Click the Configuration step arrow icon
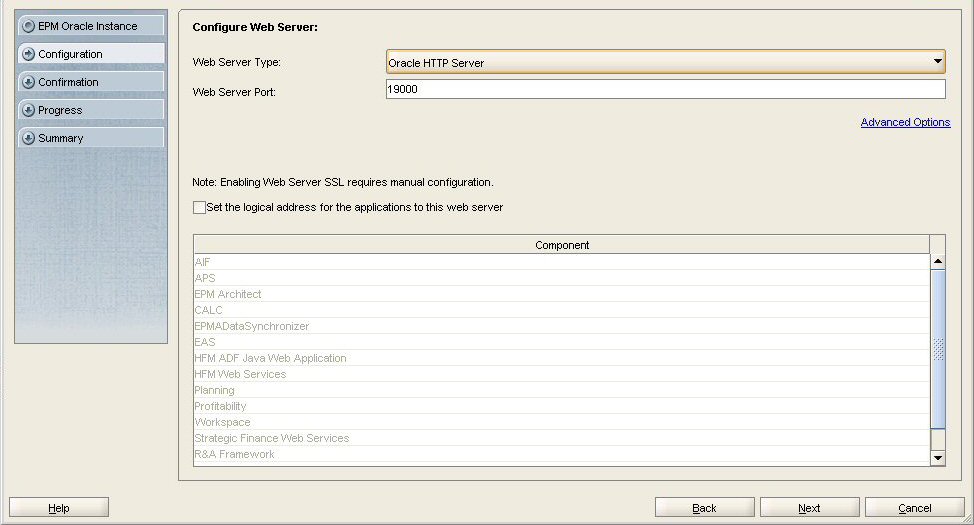The width and height of the screenshot is (974, 525). coord(29,54)
